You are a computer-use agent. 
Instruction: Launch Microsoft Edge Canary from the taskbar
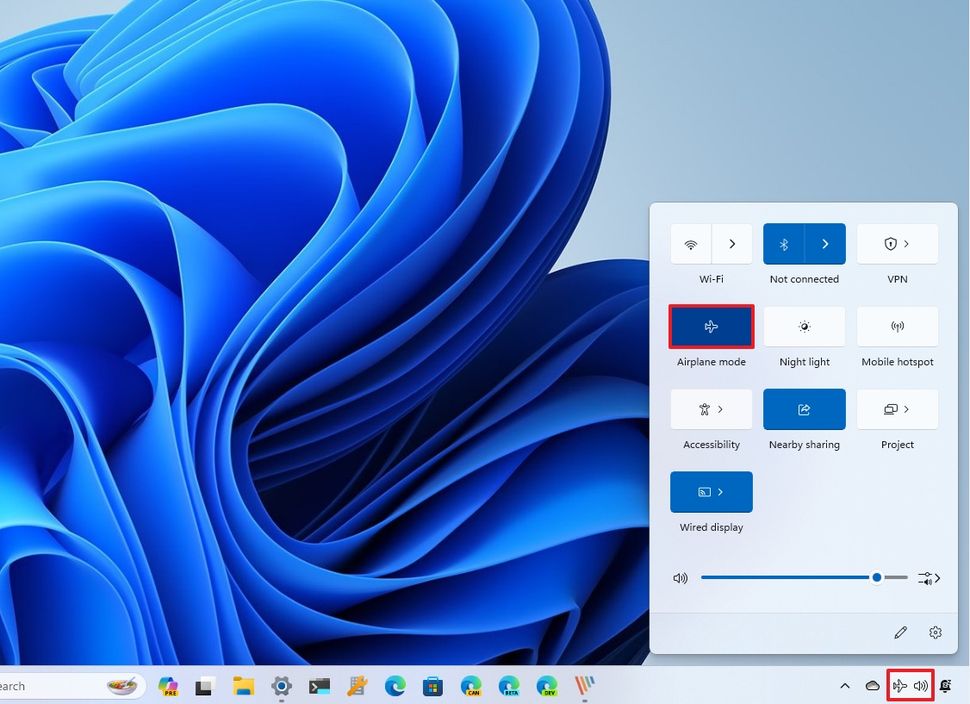click(x=470, y=686)
